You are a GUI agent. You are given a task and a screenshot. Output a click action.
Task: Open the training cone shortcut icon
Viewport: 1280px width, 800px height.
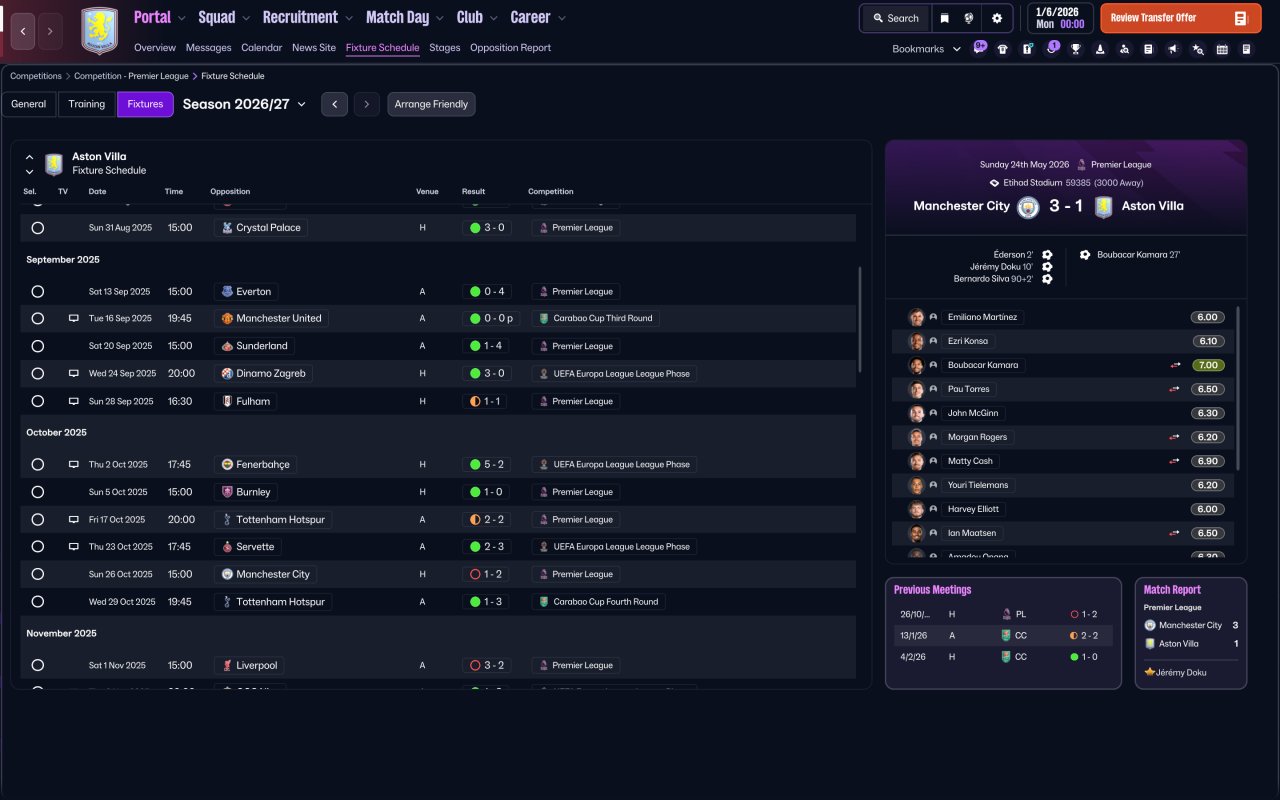click(x=1100, y=49)
